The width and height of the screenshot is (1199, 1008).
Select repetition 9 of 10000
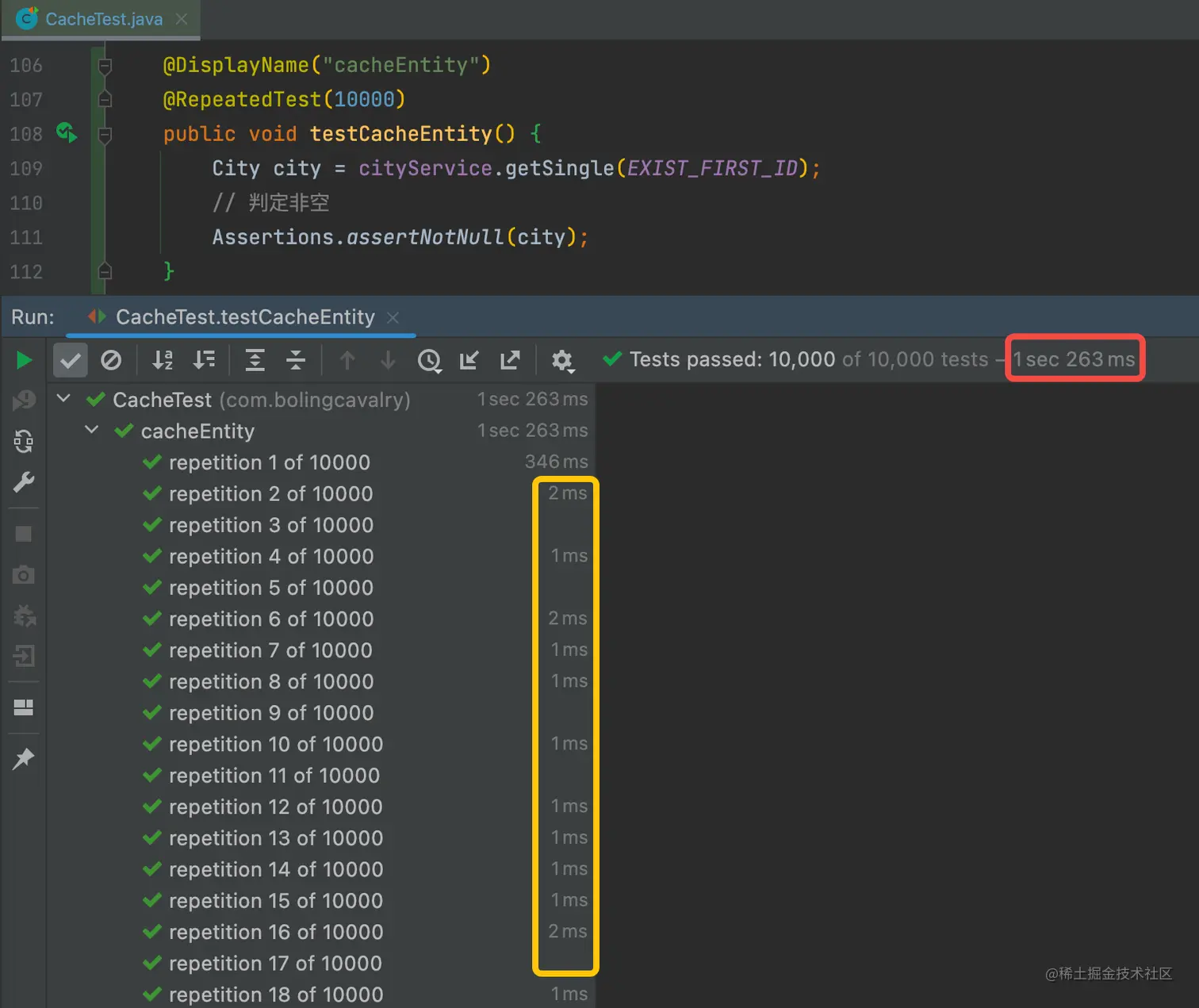point(321,713)
